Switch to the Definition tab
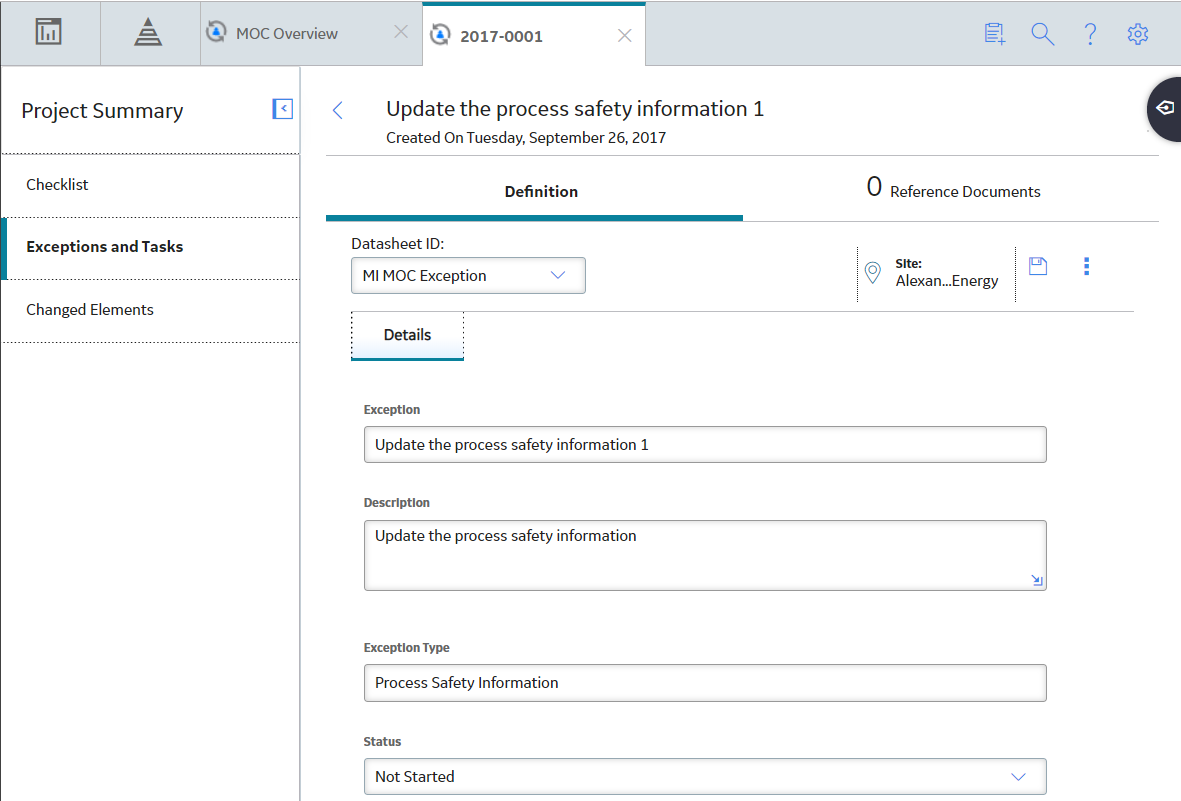The width and height of the screenshot is (1181, 801). click(x=534, y=191)
